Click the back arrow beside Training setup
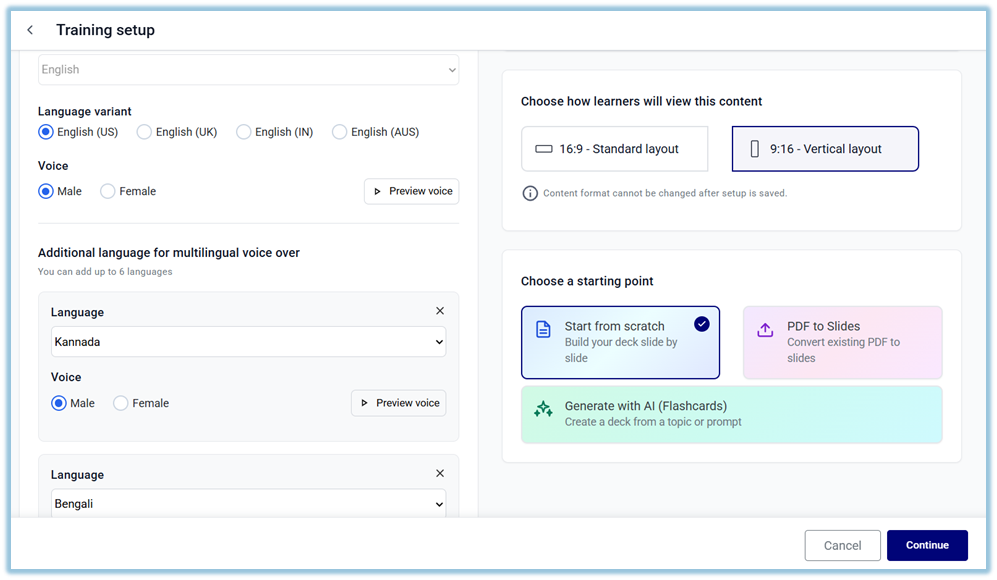This screenshot has height=580, width=997. coord(30,30)
